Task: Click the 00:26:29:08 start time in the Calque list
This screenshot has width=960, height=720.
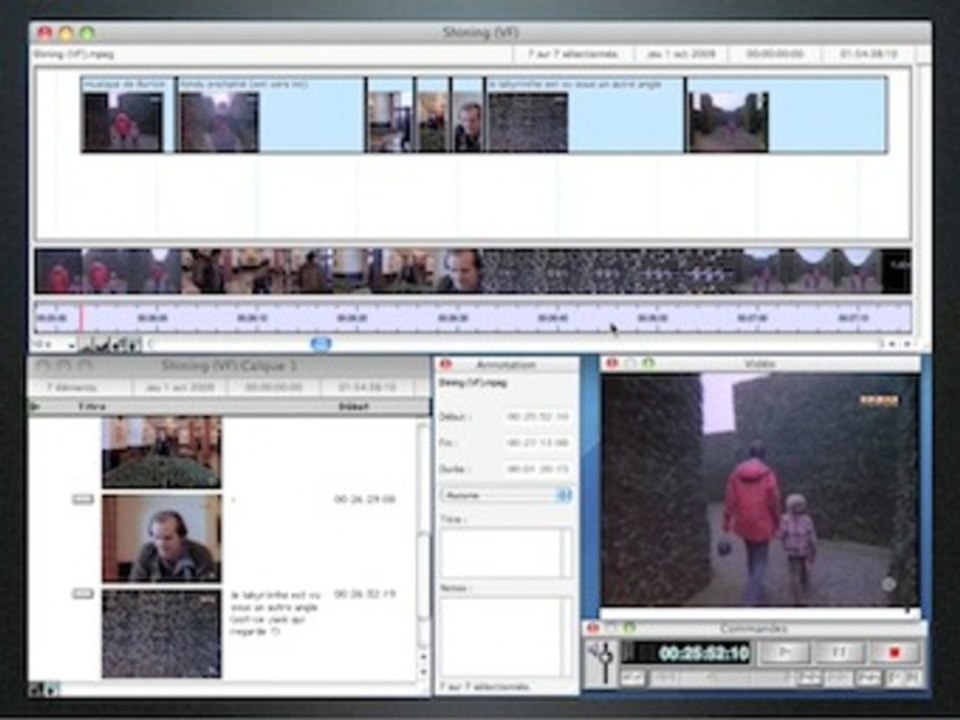Action: tap(365, 500)
